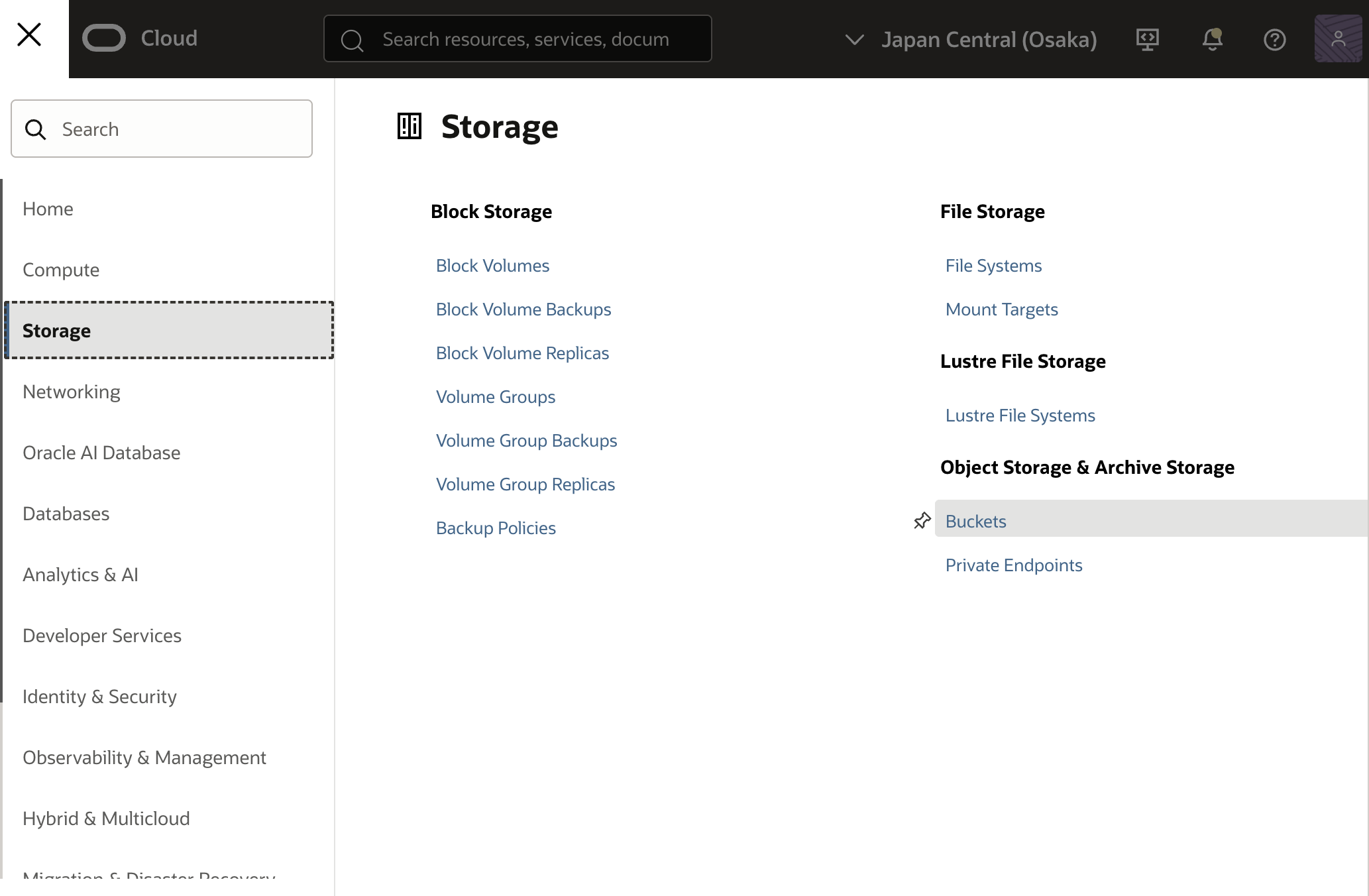Open the notifications bell
Screen dimensions: 1369x896
pos(1212,39)
